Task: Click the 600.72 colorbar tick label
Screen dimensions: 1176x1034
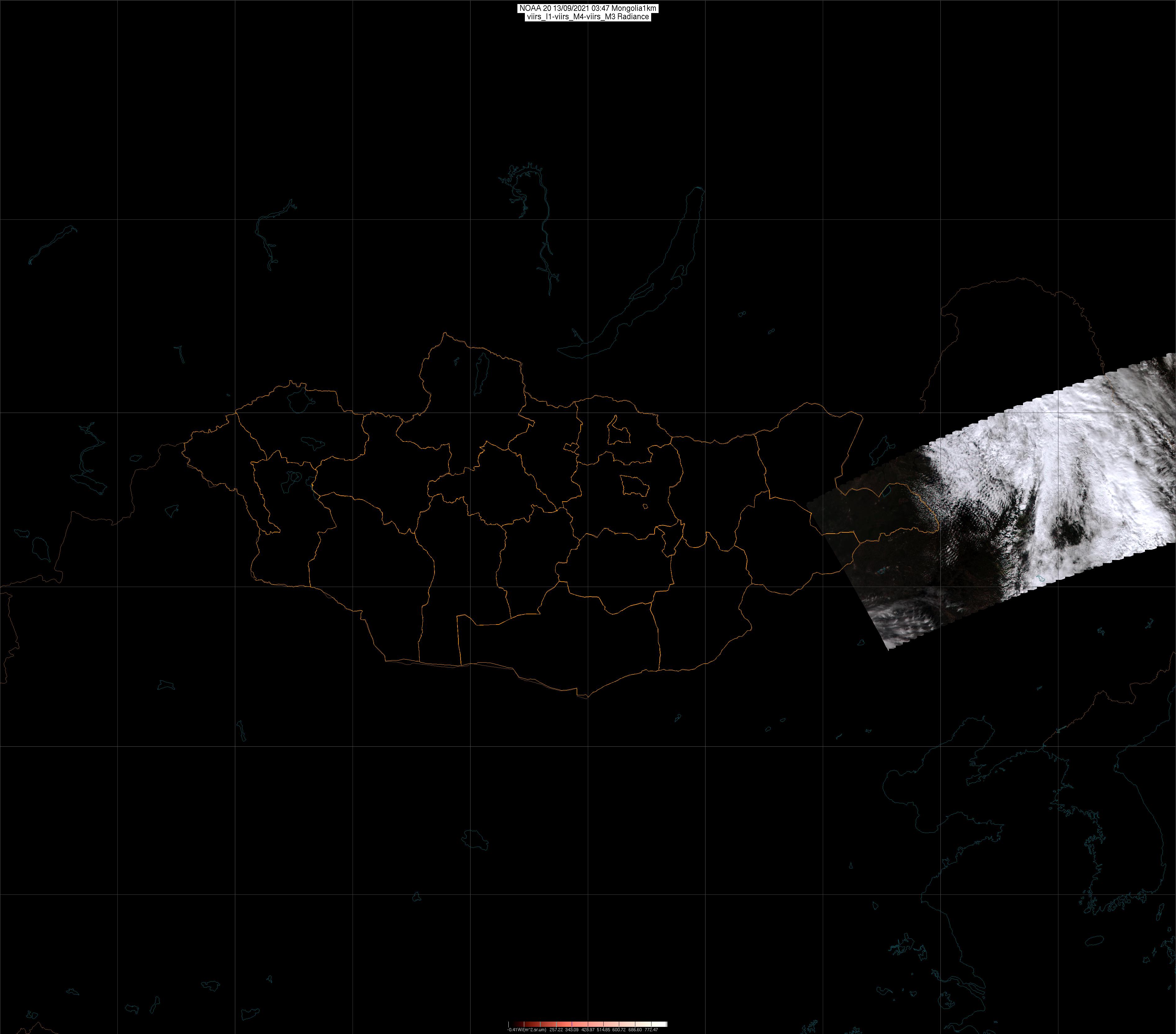Action: click(x=619, y=1030)
